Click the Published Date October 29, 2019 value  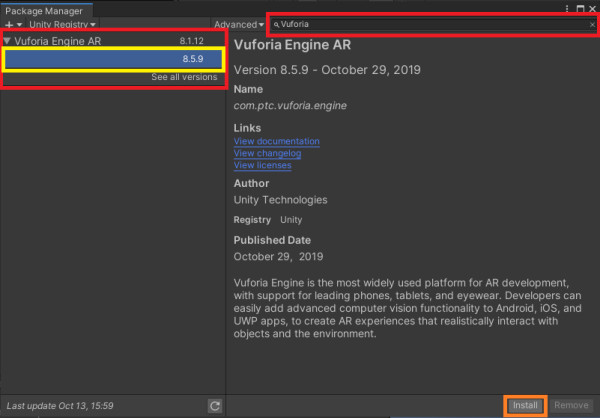[278, 256]
